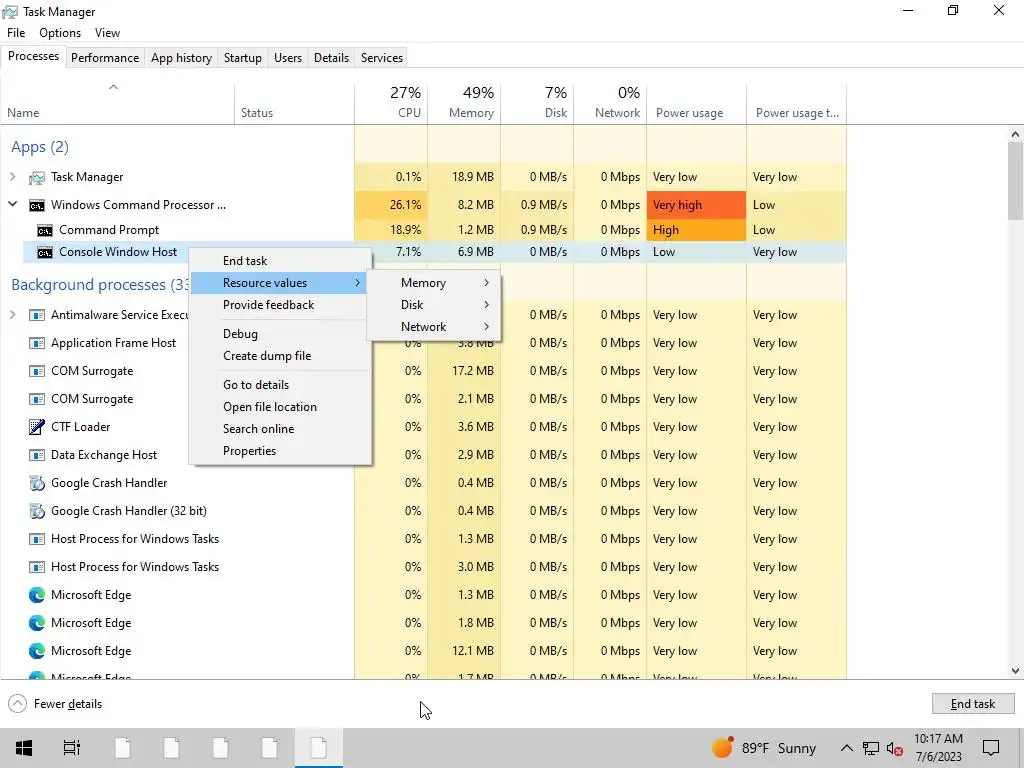Viewport: 1024px width, 768px height.
Task: Click the vertical scrollbar thumb
Action: pyautogui.click(x=1015, y=181)
